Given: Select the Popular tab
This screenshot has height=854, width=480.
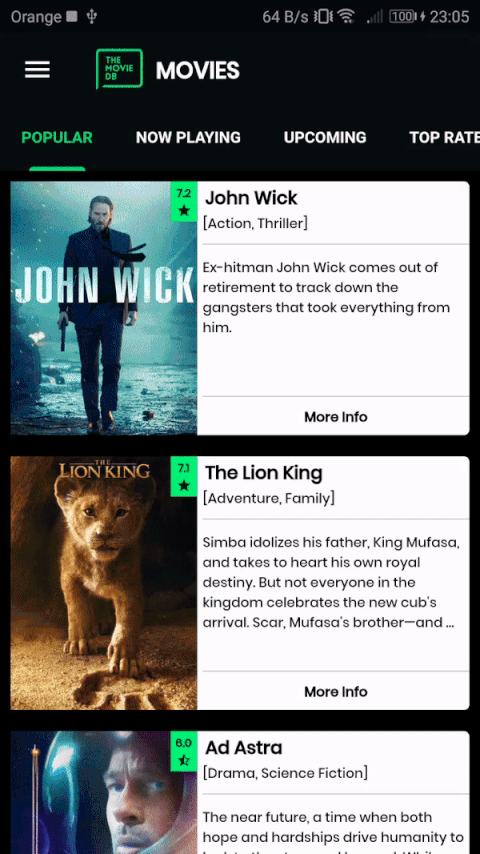Looking at the screenshot, I should point(57,137).
